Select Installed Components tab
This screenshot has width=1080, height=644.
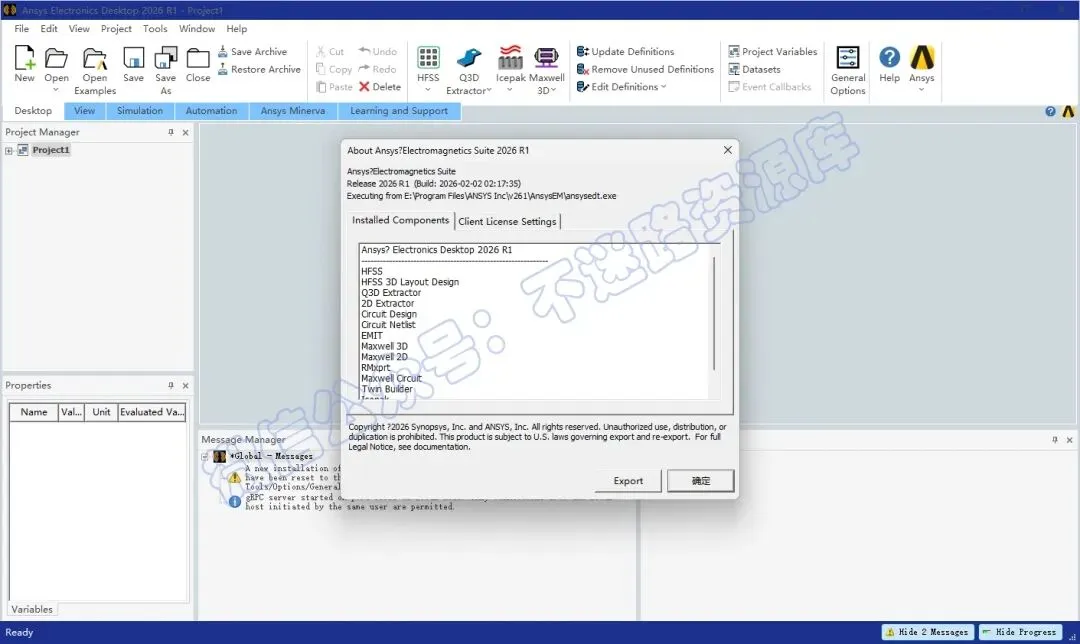400,220
